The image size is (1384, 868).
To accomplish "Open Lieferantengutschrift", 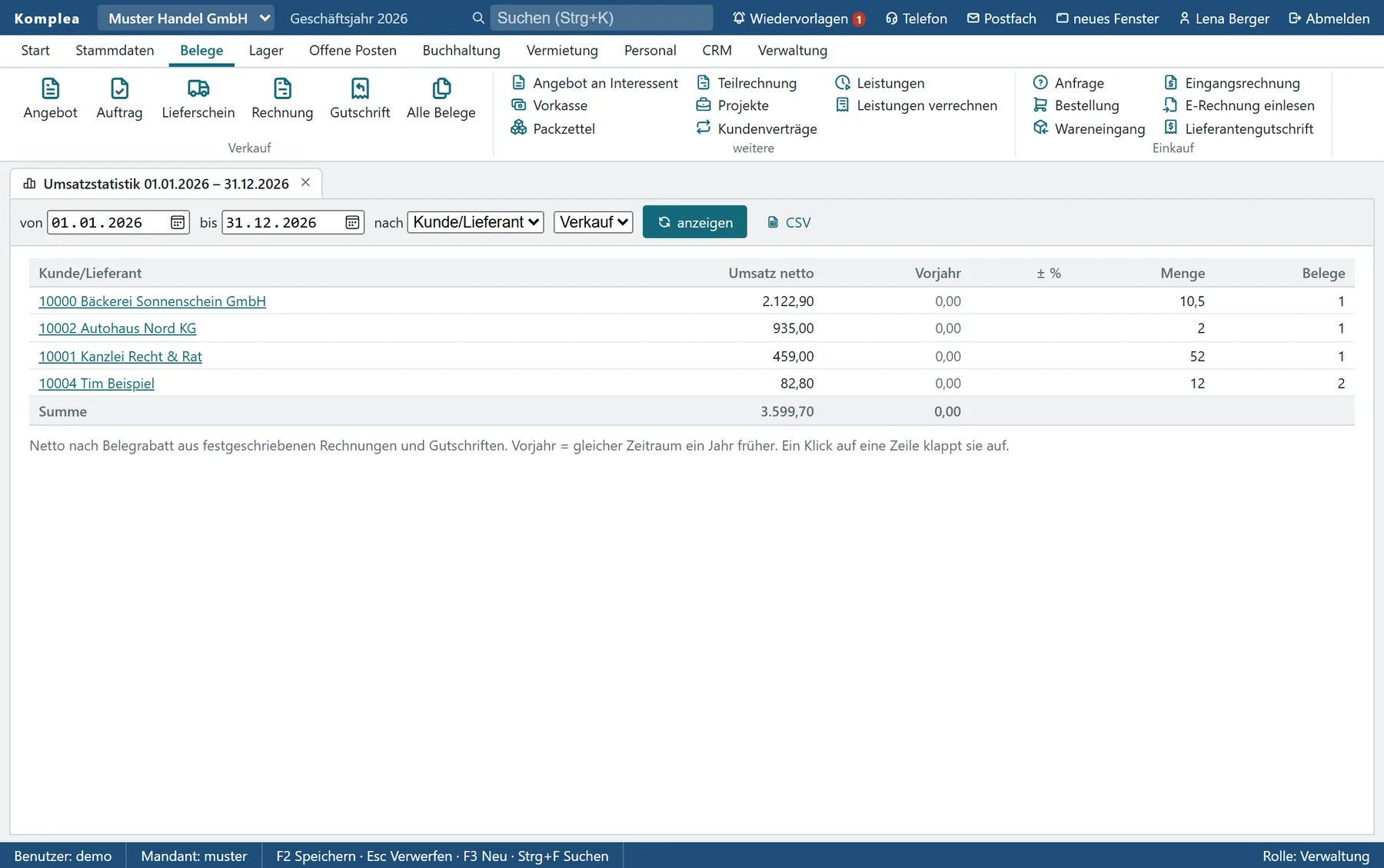I will [x=1239, y=128].
